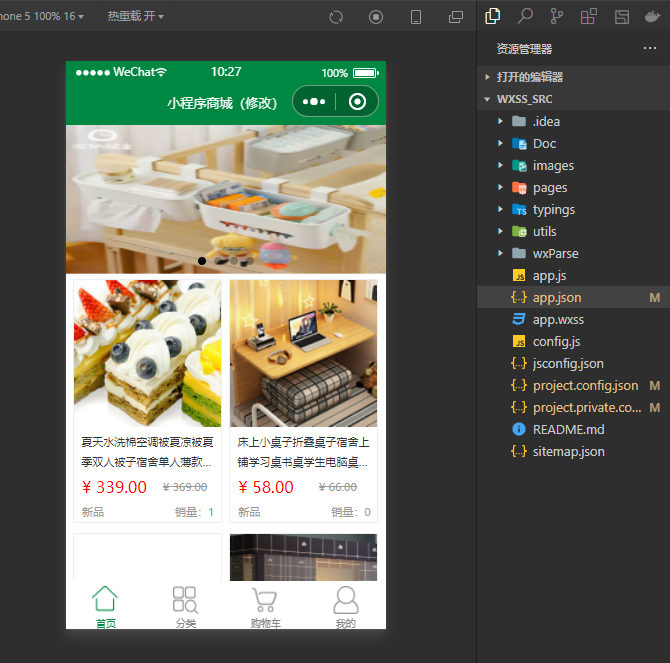Click 销量: 1 sales label
Image resolution: width=670 pixels, height=663 pixels.
(x=194, y=512)
